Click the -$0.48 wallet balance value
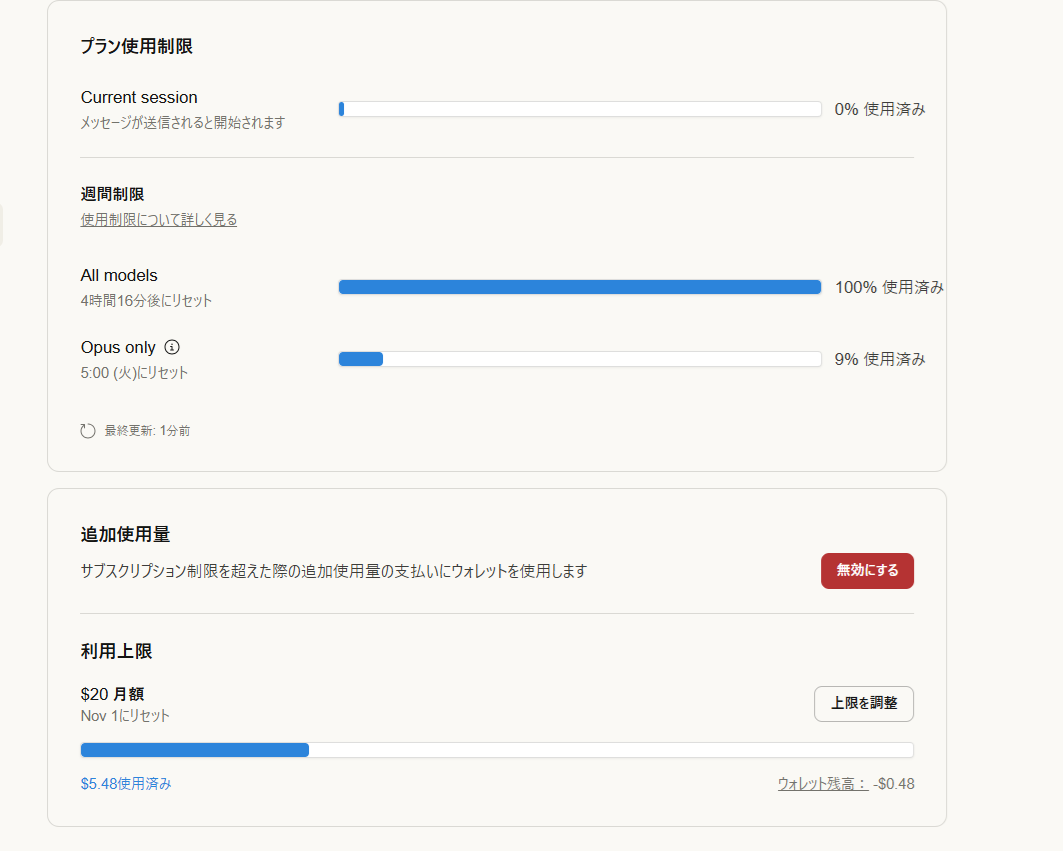The image size is (1063, 851). 893,784
